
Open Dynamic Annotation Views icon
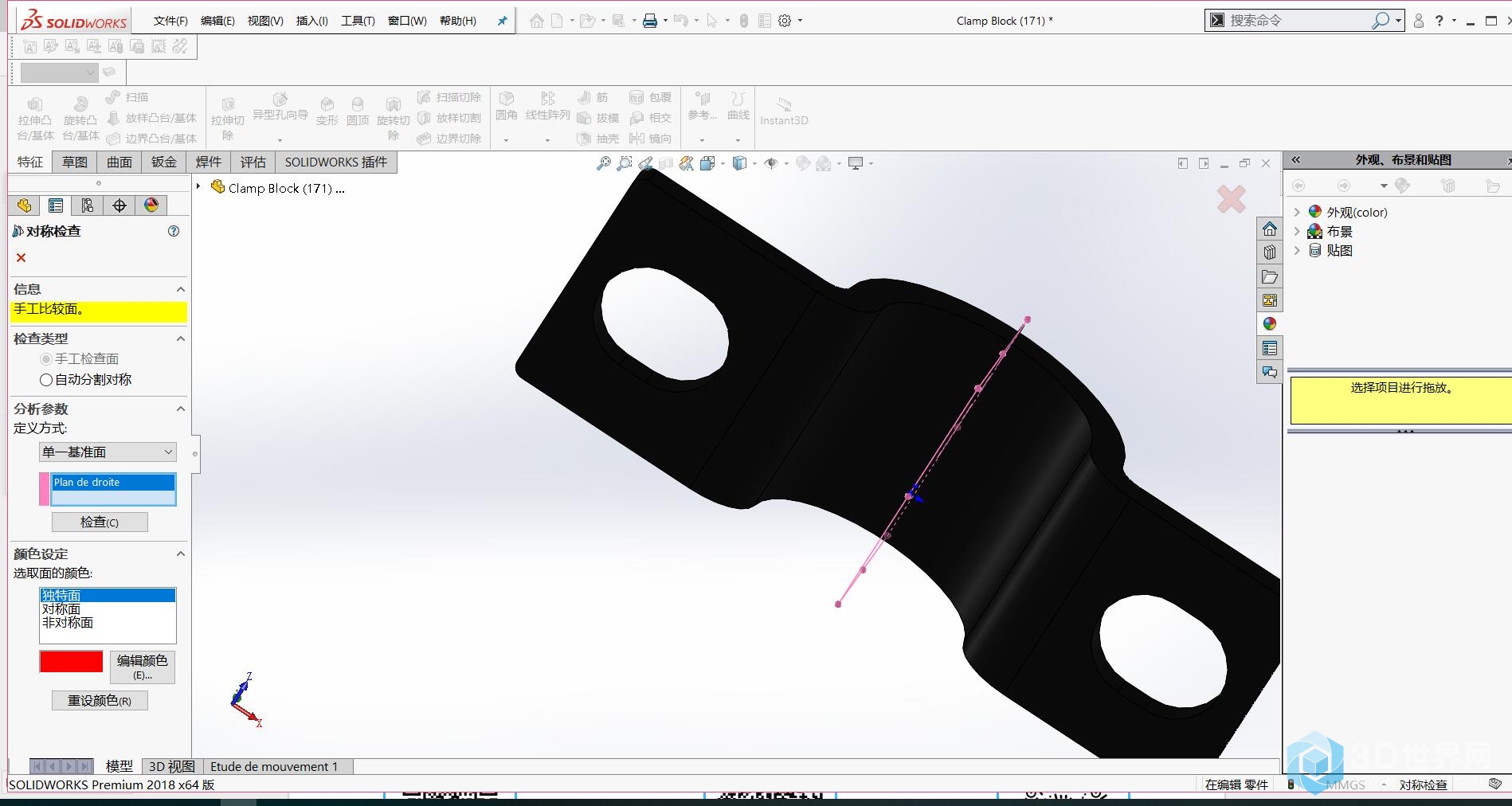coord(686,163)
